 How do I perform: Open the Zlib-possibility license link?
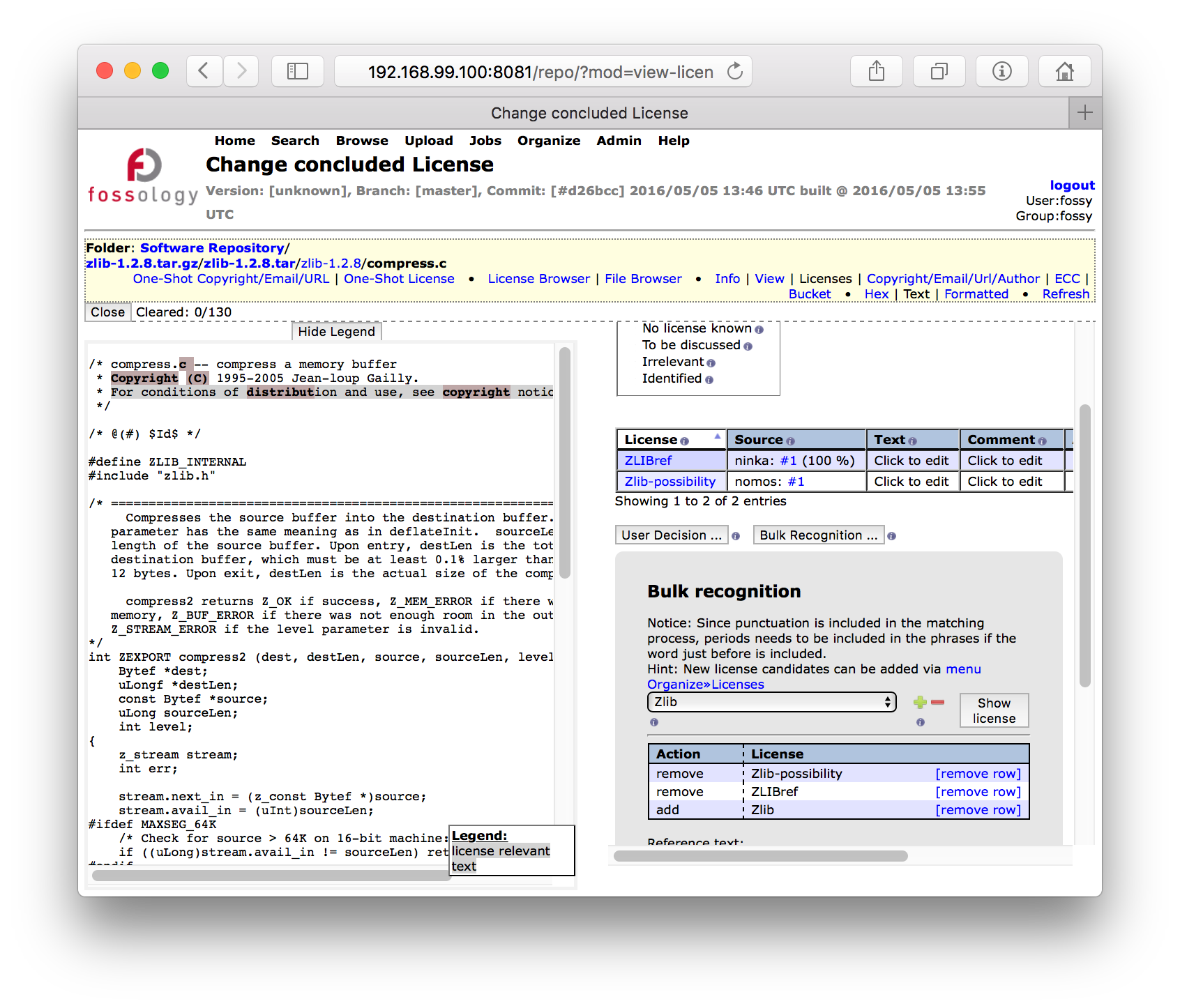[670, 482]
